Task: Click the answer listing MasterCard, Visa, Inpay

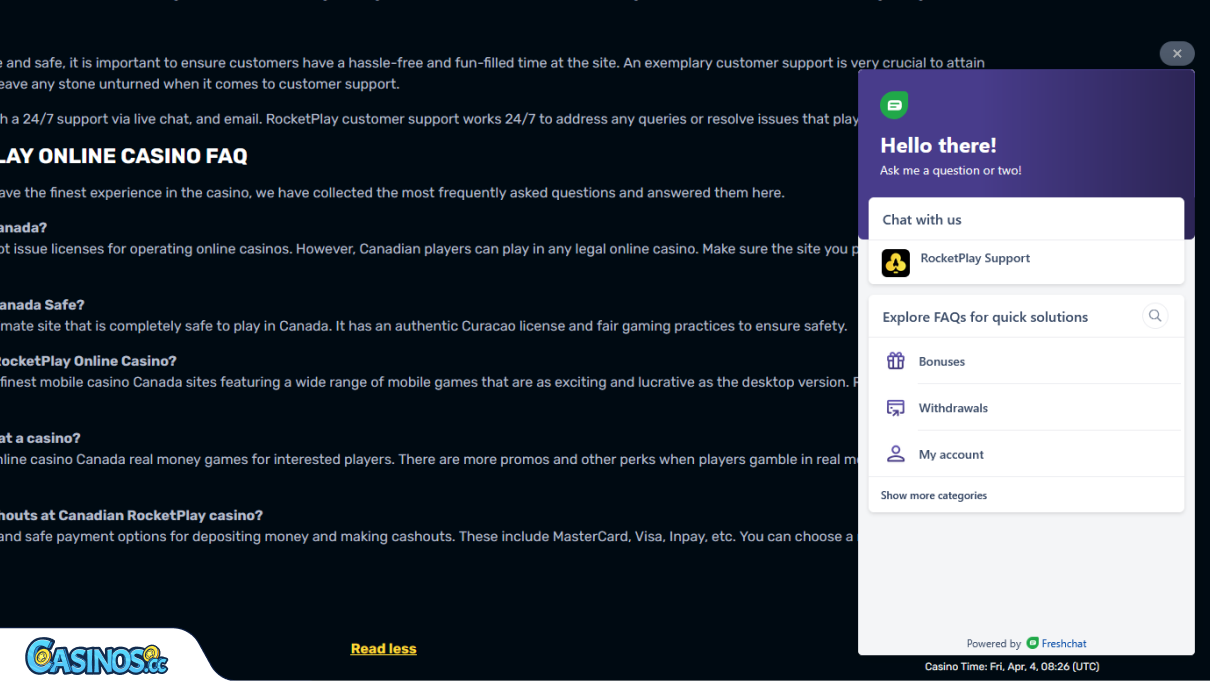Action: pos(429,537)
